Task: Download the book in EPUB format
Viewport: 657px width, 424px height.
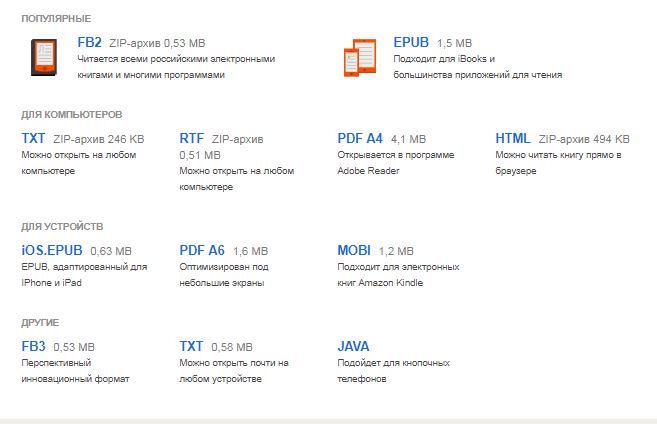Action: (x=411, y=43)
